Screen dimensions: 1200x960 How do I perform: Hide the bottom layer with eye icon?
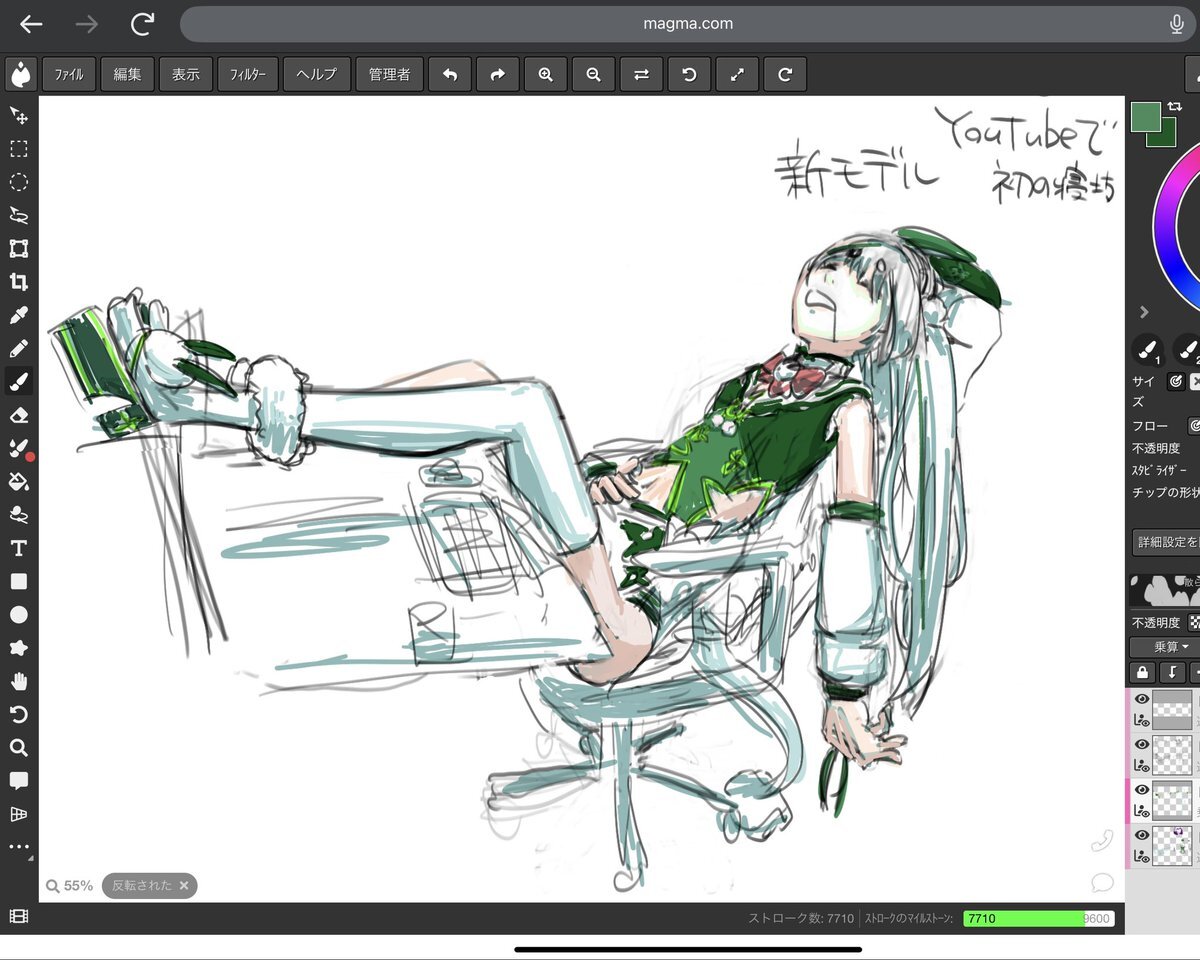[1141, 834]
